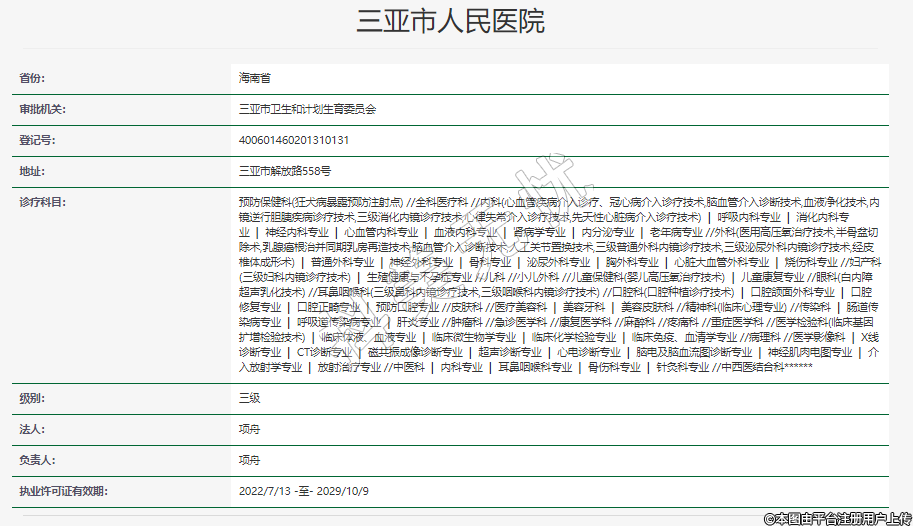Viewport: 913px width, 526px height.
Task: Click 项舟 in the 负责人 row
Action: pos(249,460)
